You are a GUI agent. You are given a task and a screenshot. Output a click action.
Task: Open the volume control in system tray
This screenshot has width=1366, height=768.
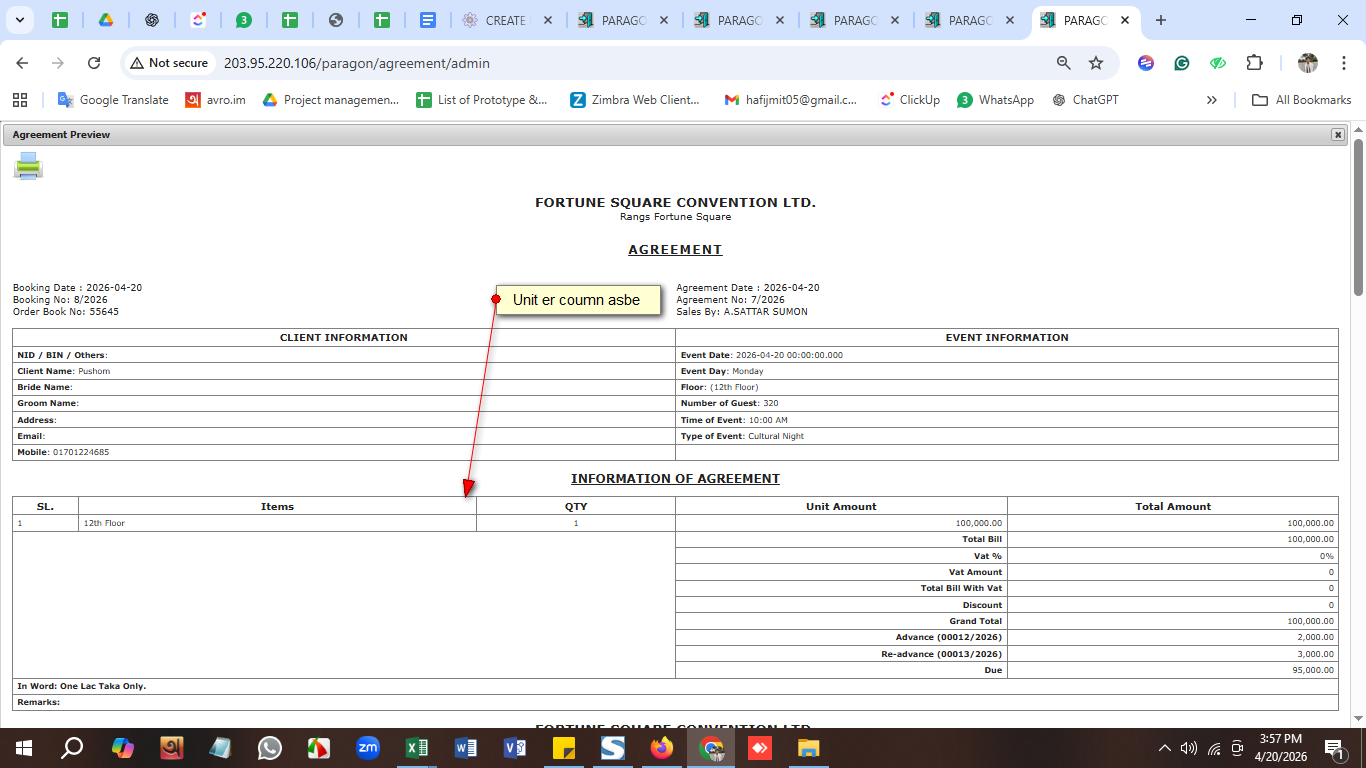tap(1189, 748)
